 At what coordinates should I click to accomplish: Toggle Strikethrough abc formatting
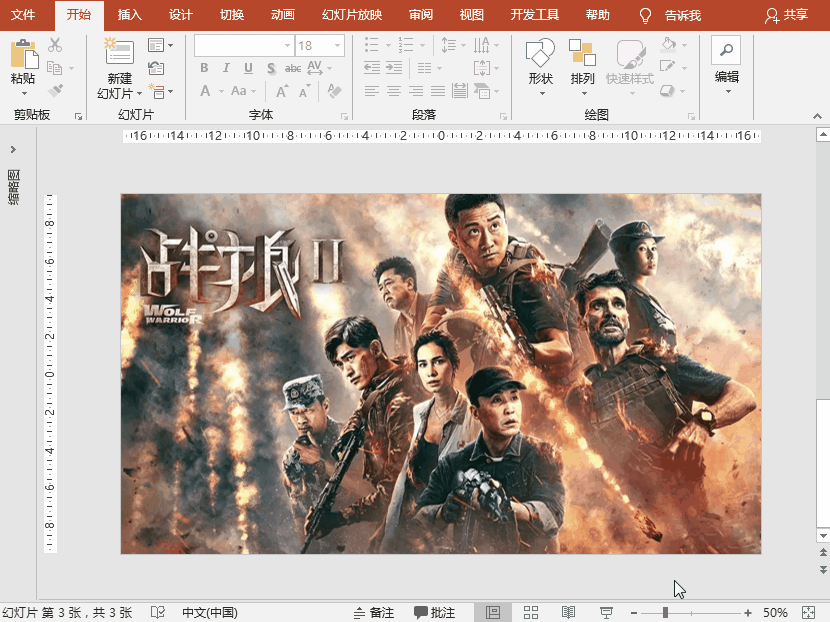click(x=293, y=68)
